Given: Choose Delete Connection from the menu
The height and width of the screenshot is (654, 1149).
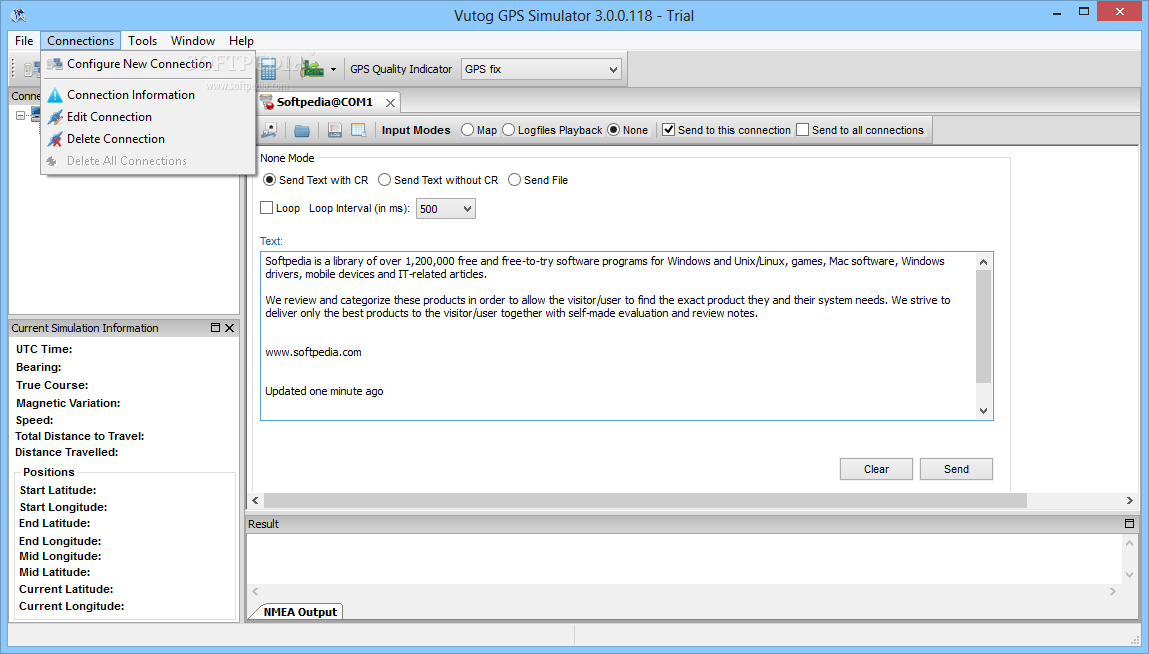Looking at the screenshot, I should [x=147, y=139].
